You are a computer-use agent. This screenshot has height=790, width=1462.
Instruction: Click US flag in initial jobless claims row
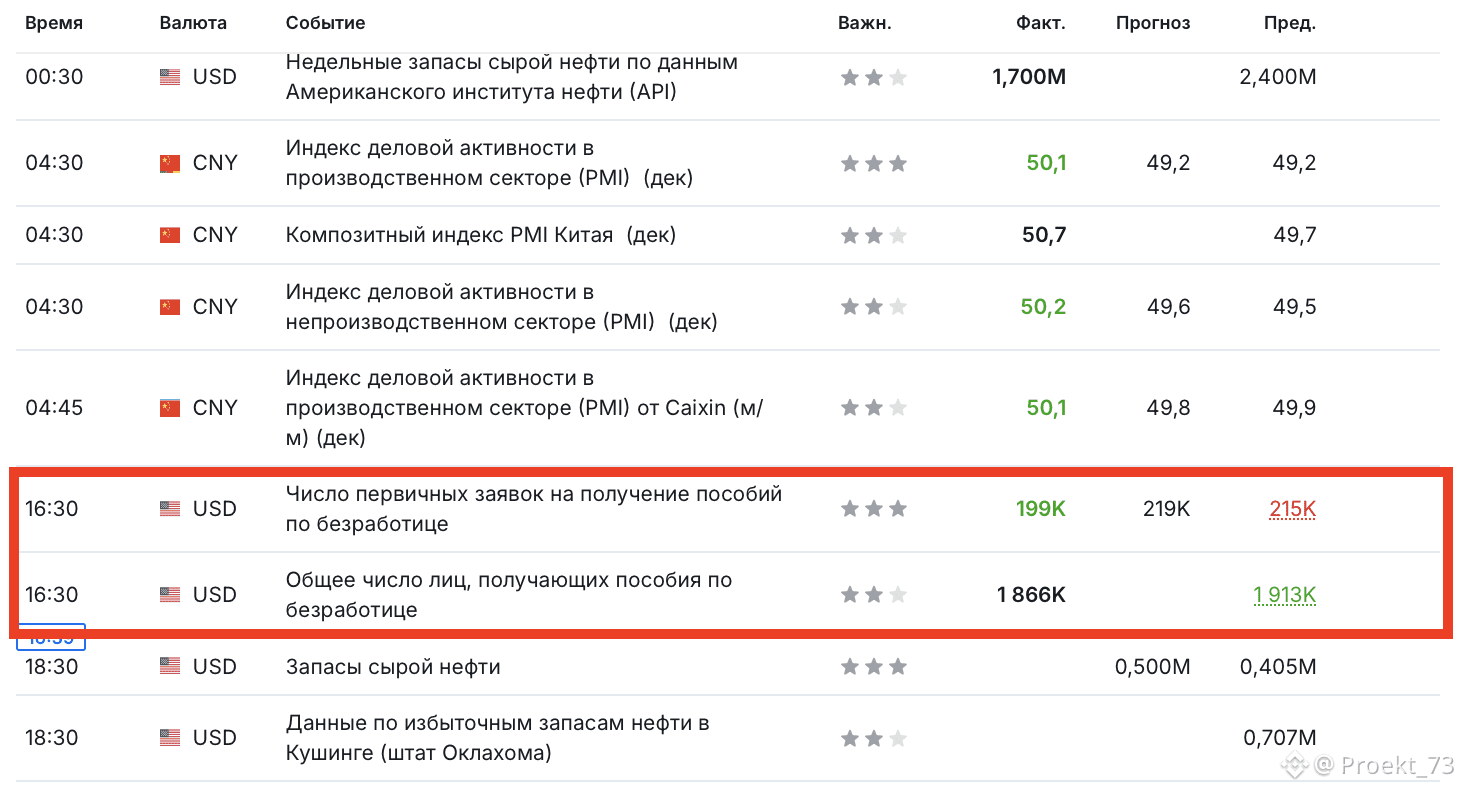[170, 509]
